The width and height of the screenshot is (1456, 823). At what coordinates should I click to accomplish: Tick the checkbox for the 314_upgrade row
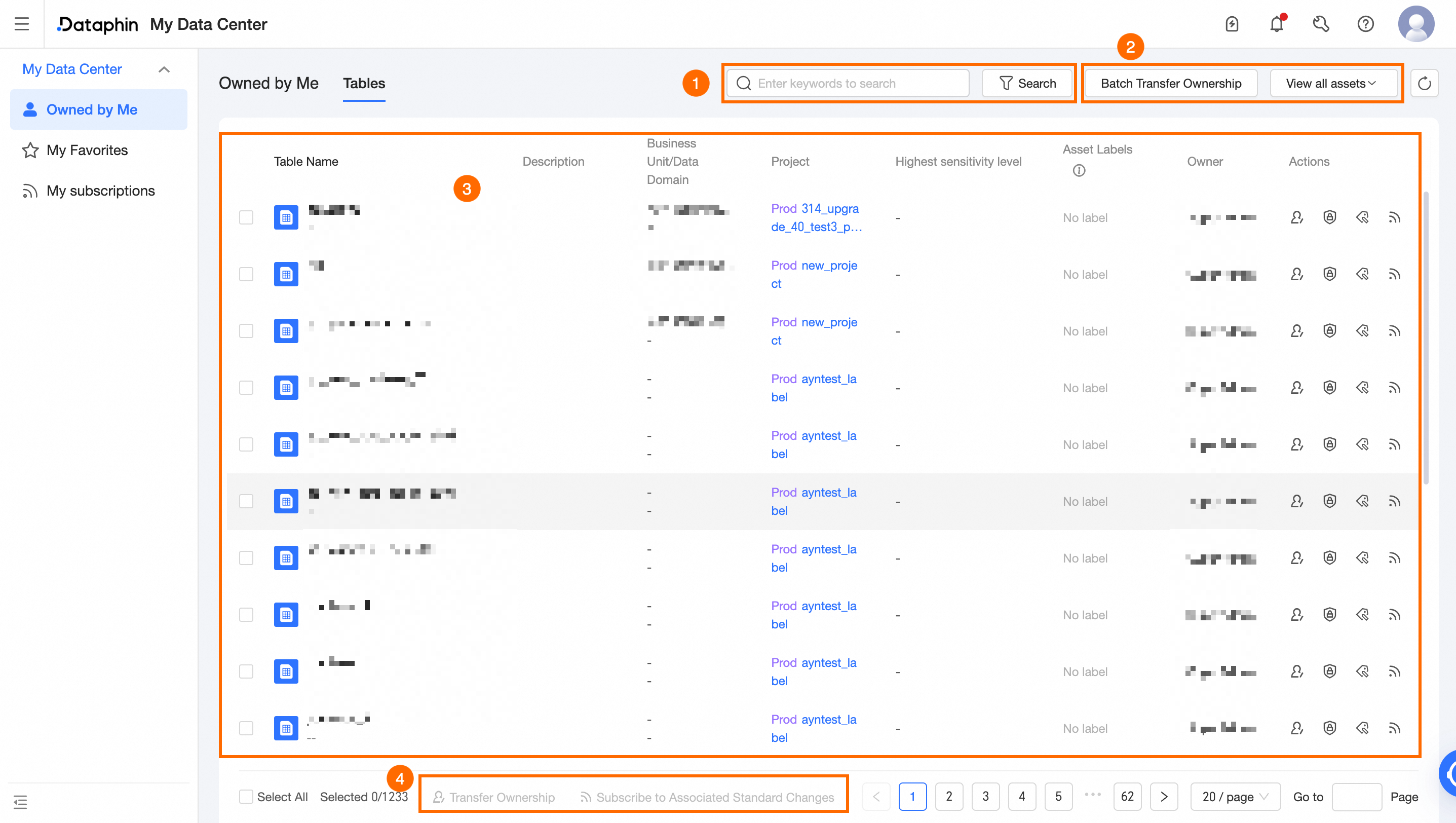[246, 217]
